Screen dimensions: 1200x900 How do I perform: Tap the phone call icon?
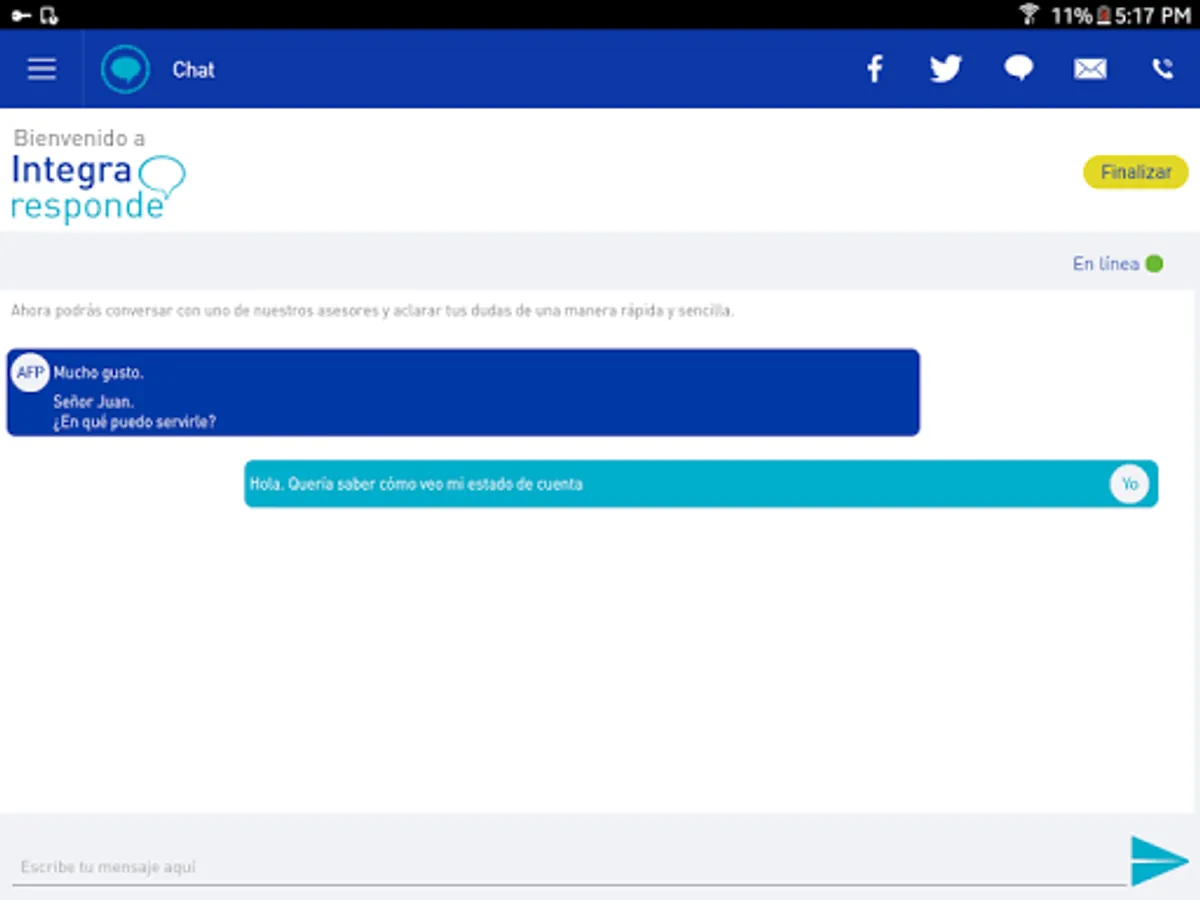[x=1162, y=69]
